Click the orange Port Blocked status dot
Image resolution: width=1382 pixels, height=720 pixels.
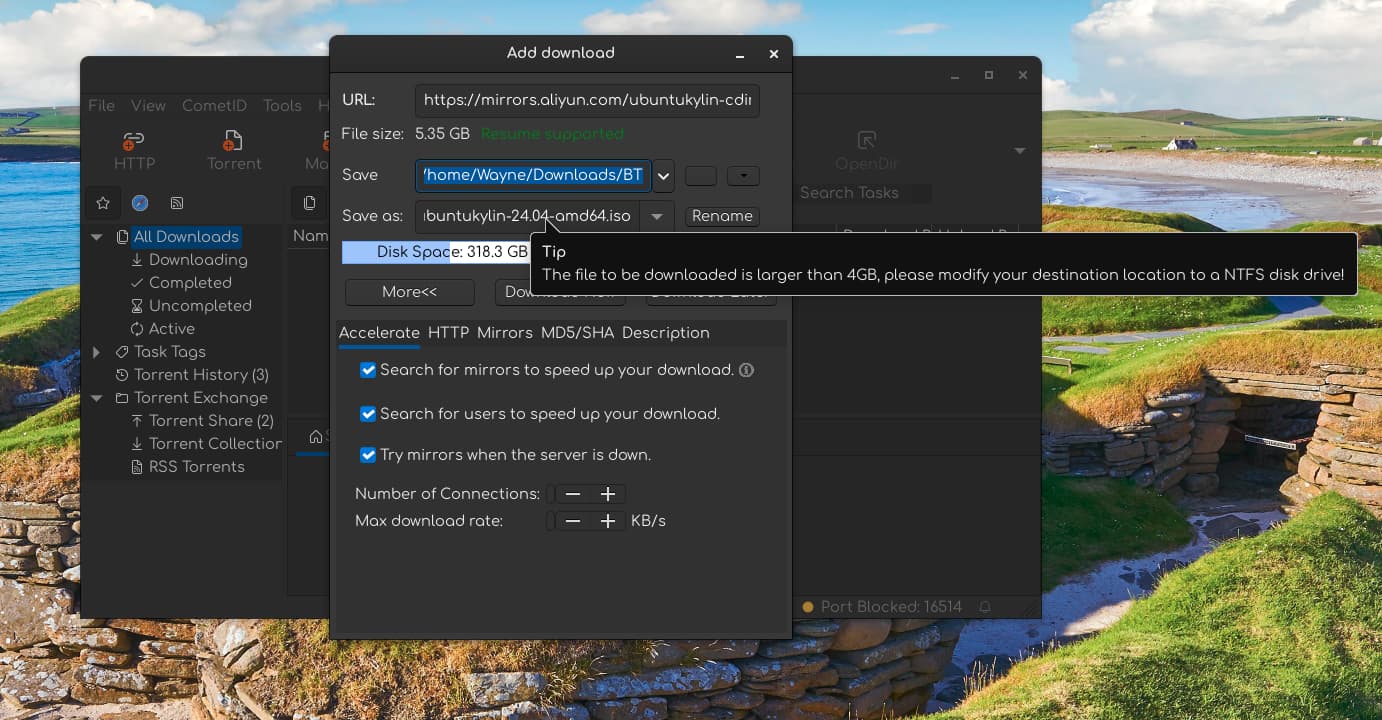tap(808, 607)
